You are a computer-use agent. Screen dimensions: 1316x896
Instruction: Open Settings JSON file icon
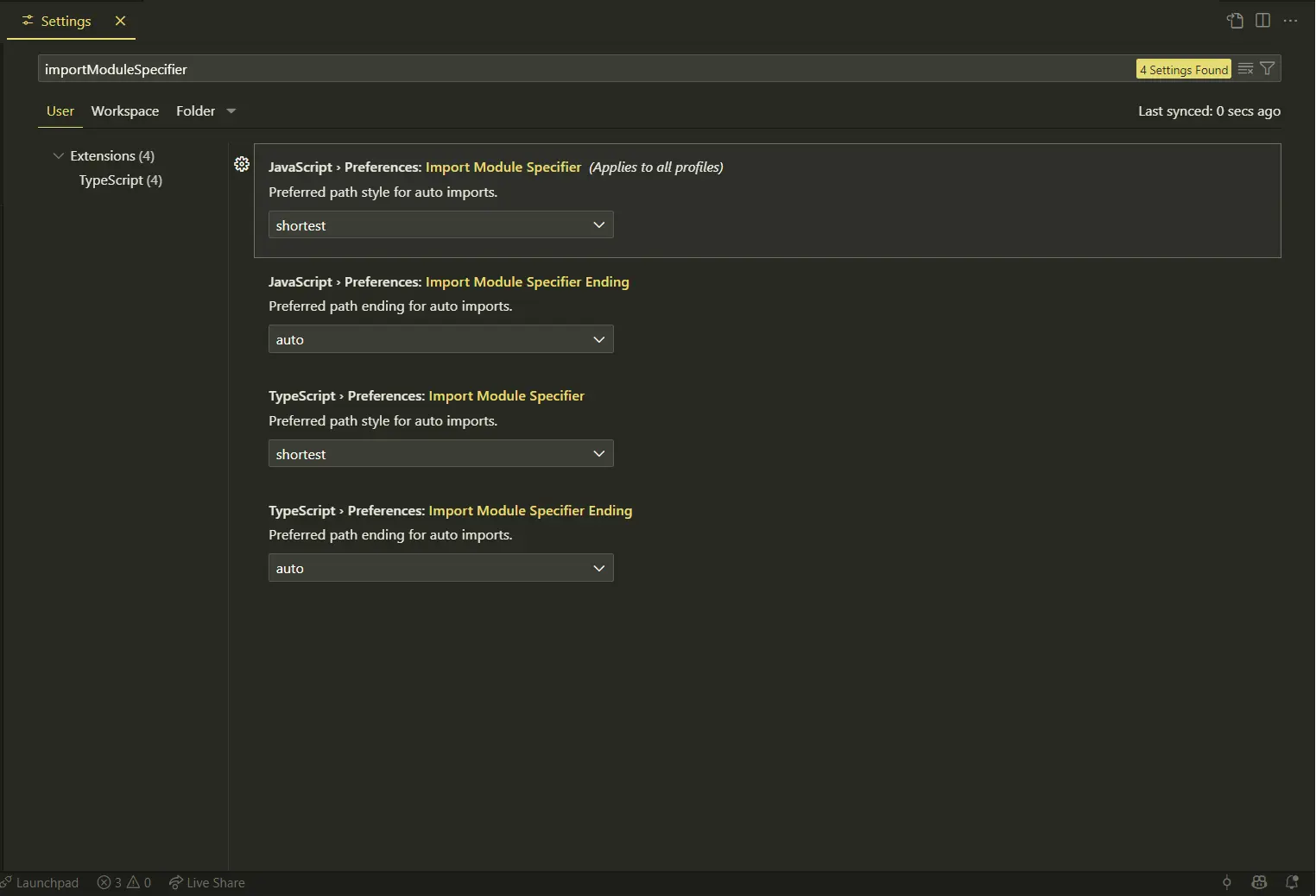1236,21
